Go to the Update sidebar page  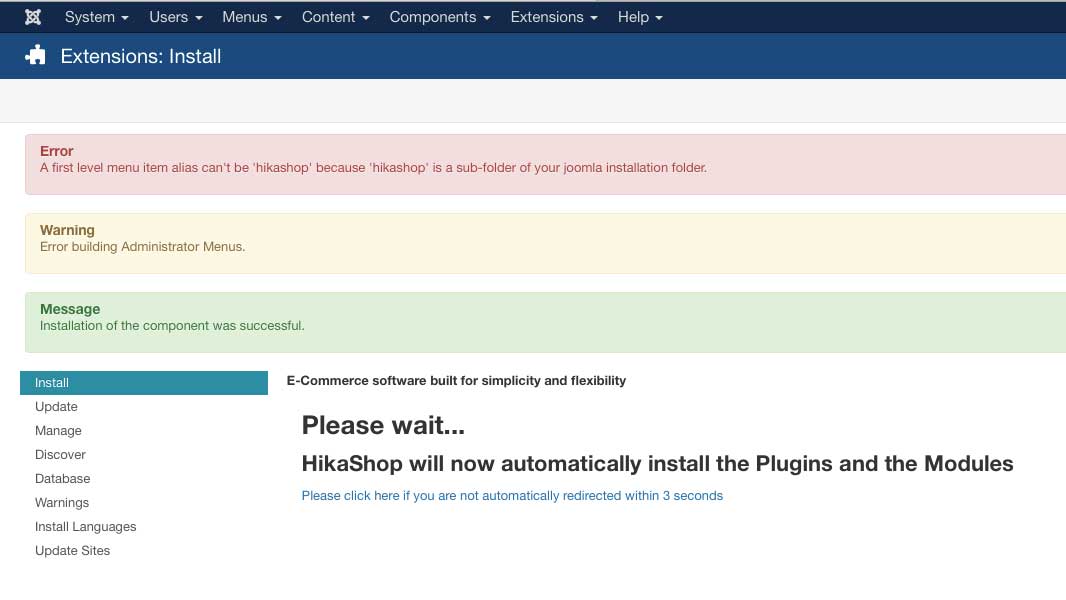[56, 406]
